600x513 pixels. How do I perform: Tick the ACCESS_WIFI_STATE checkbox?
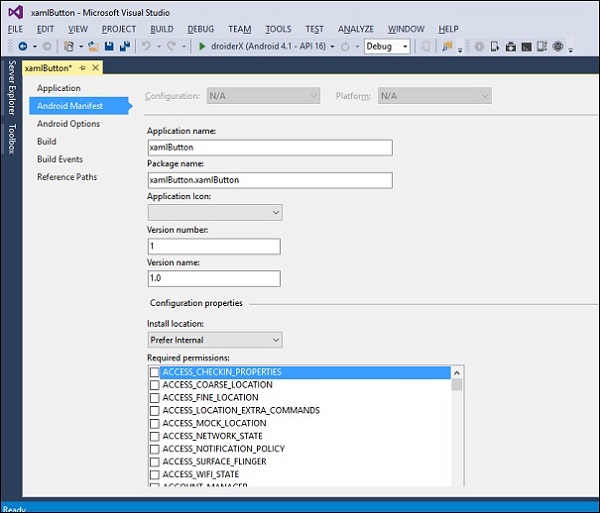(154, 474)
